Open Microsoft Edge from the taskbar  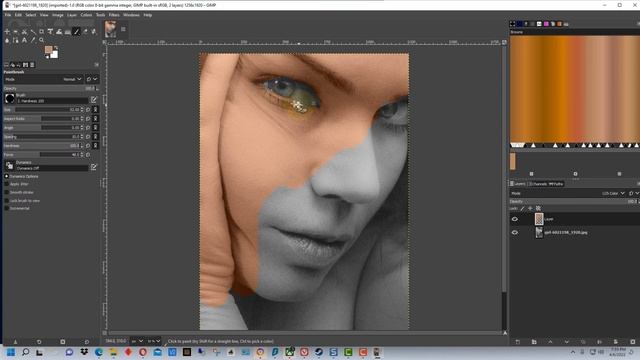coord(99,352)
